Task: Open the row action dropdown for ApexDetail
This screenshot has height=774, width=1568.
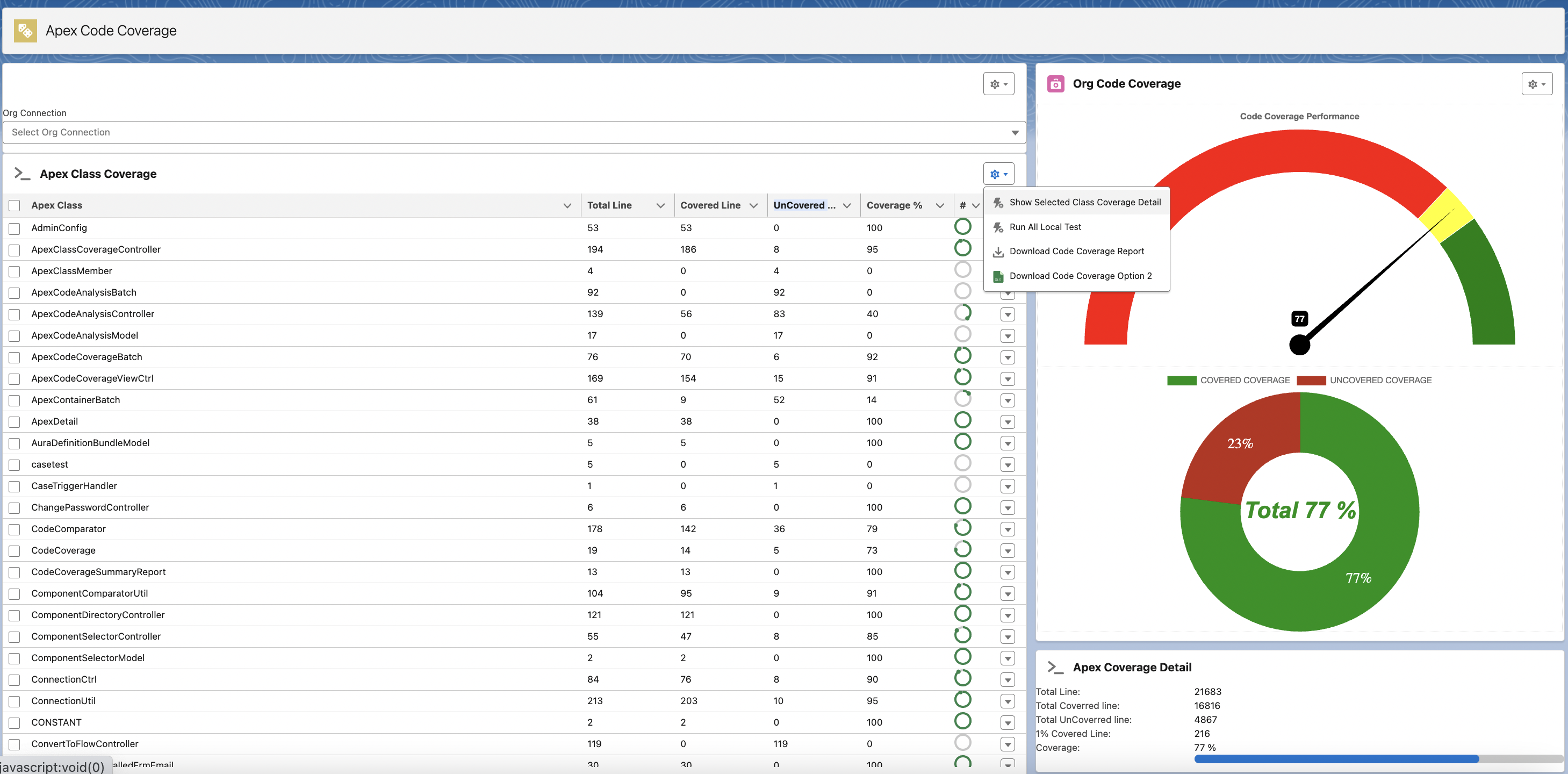Action: (x=1008, y=422)
